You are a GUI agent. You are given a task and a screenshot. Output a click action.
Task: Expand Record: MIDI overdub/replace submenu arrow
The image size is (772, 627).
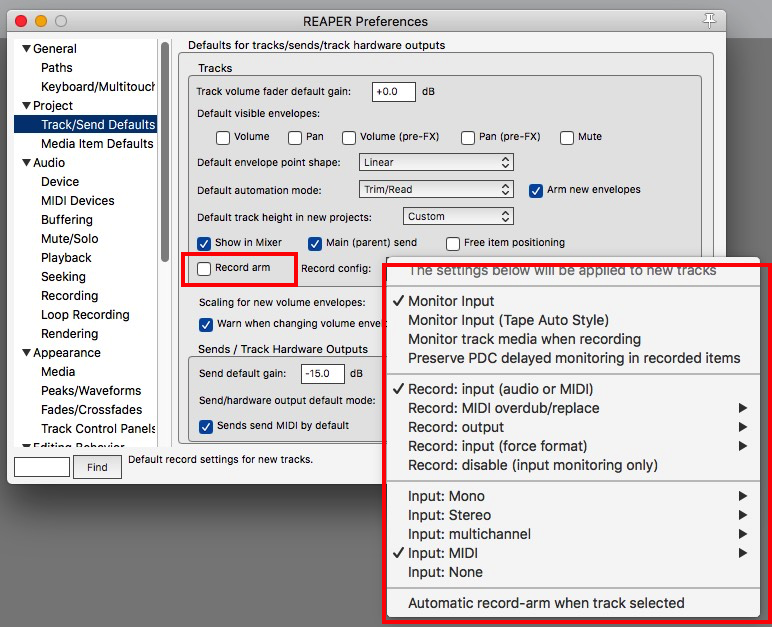point(743,408)
